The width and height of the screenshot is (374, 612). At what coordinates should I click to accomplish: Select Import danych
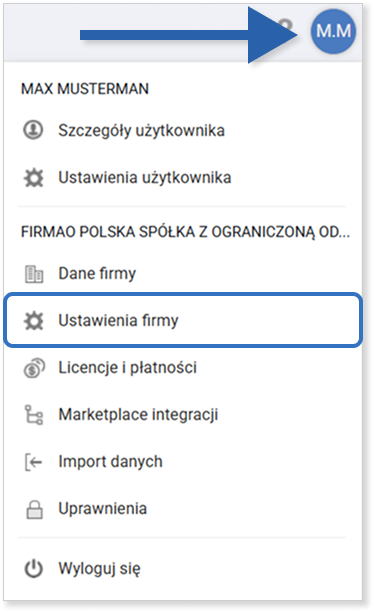182,462
